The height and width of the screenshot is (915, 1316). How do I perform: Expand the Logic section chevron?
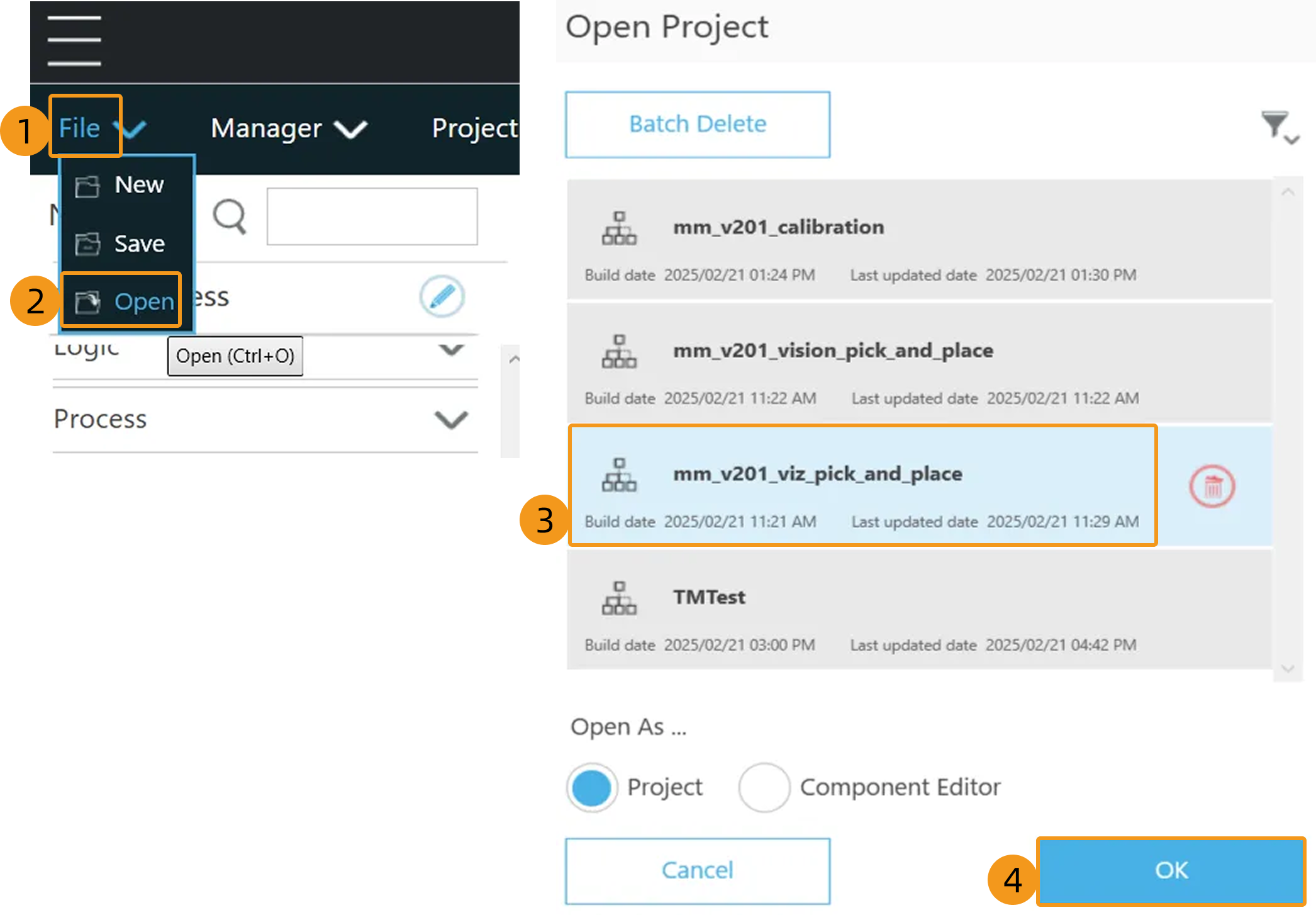point(451,350)
